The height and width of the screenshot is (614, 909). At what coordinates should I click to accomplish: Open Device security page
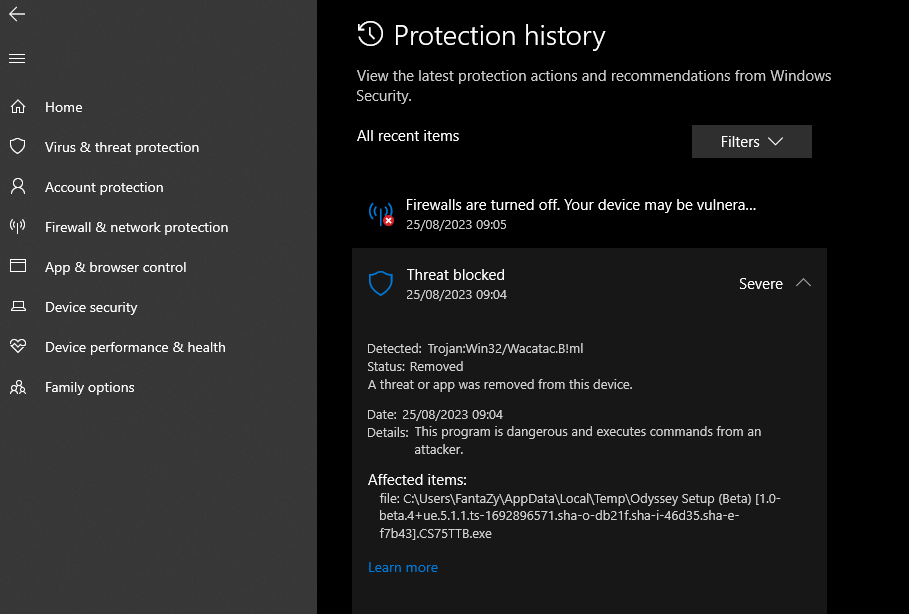91,307
